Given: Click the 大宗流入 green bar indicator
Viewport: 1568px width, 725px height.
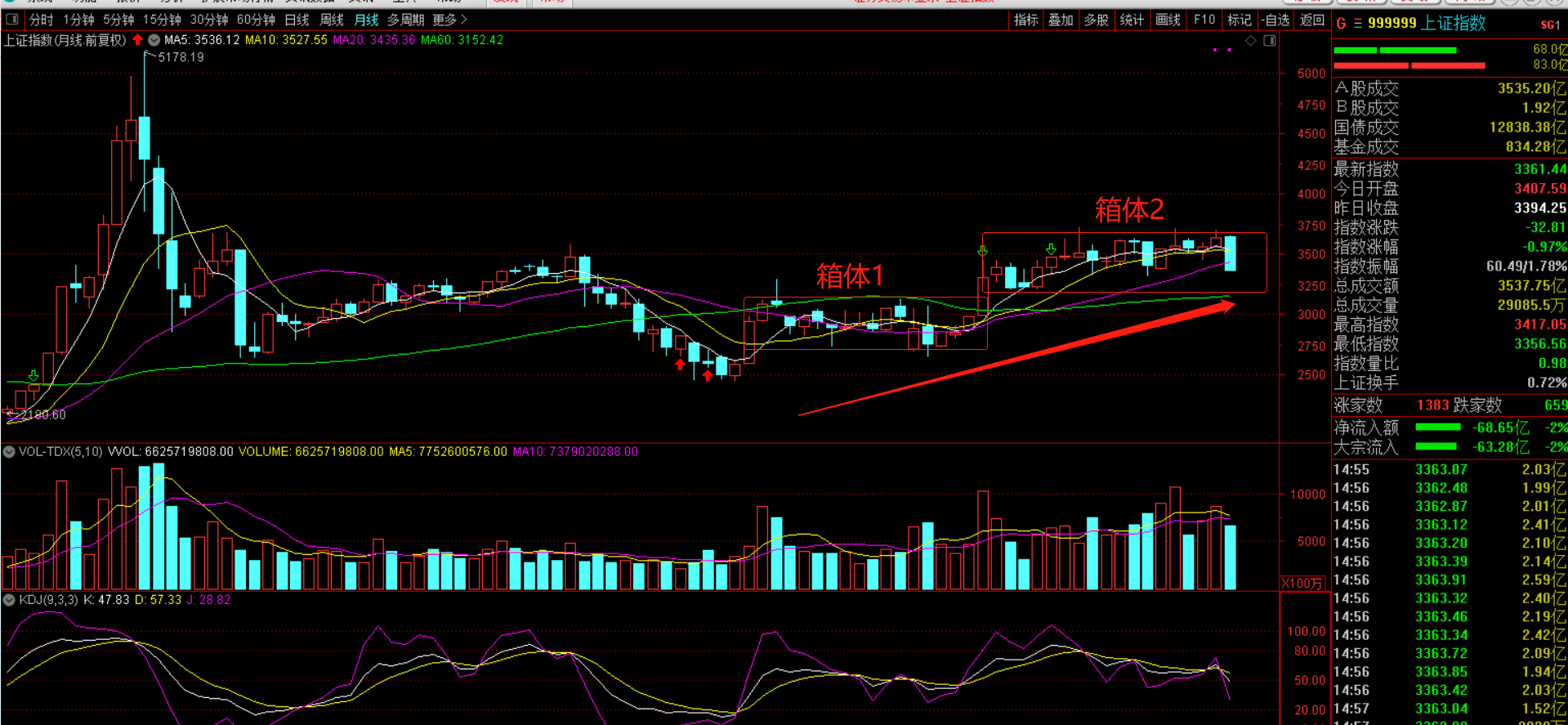Looking at the screenshot, I should point(1436,447).
